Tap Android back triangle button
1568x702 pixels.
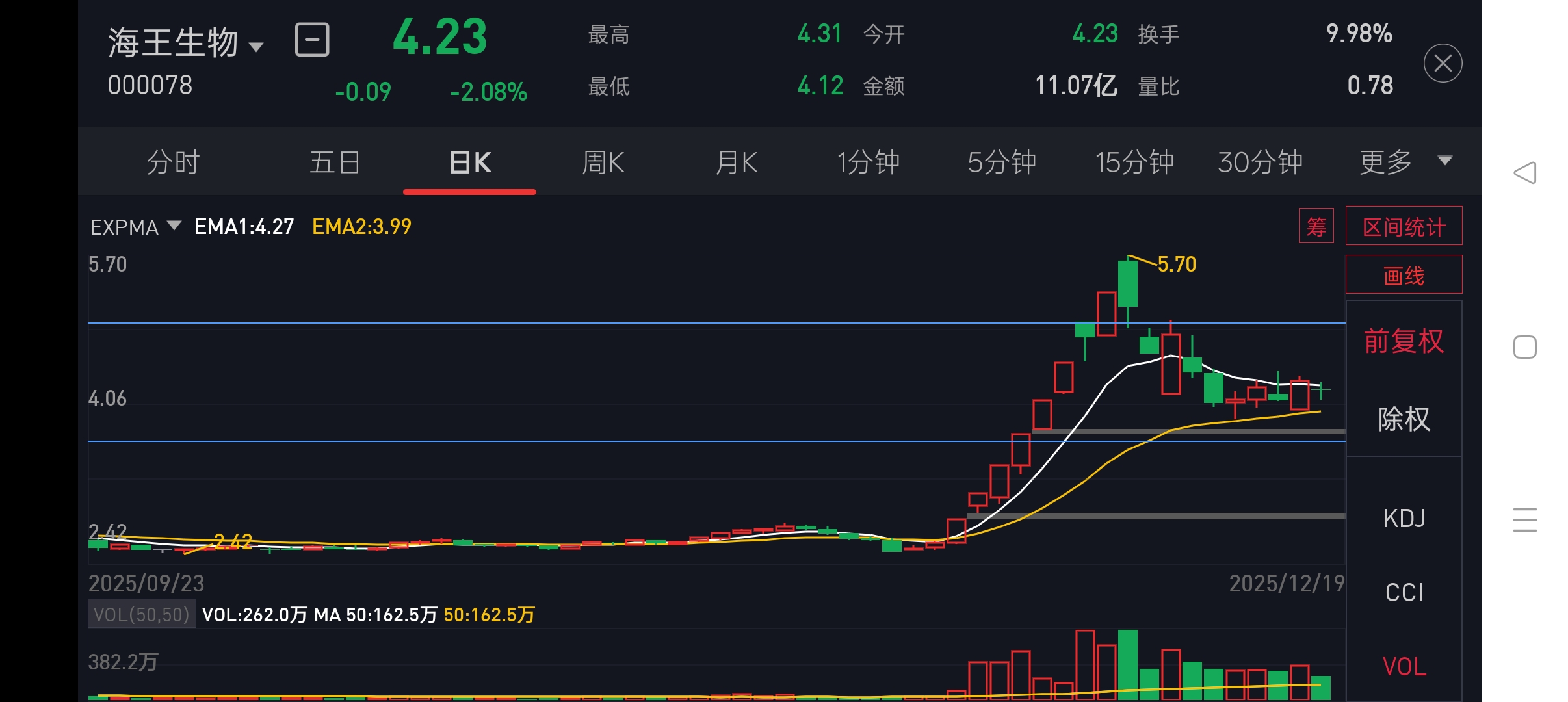tap(1524, 173)
